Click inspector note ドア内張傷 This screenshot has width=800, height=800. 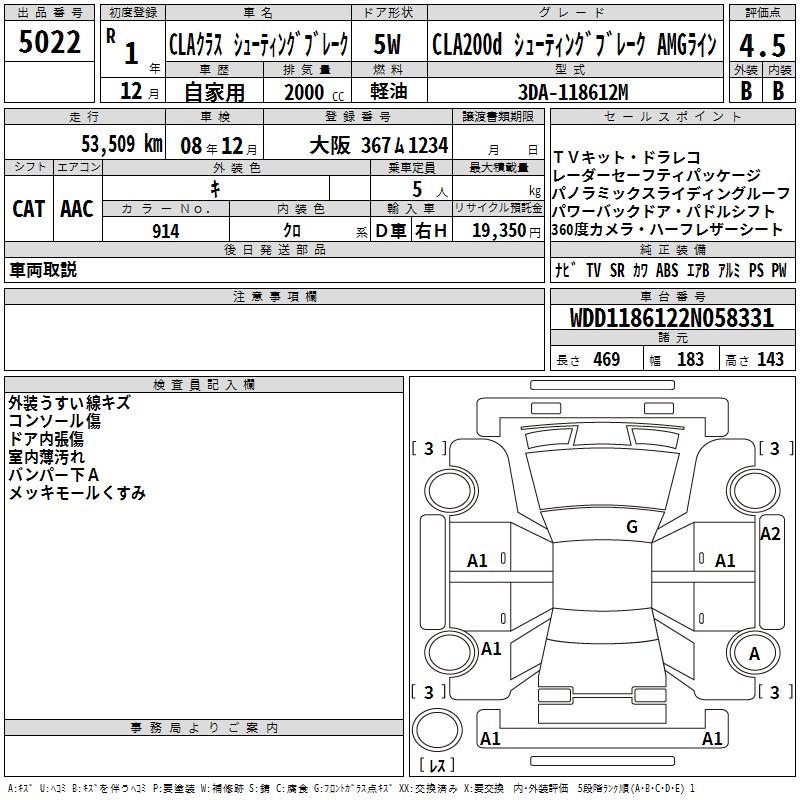(46, 438)
